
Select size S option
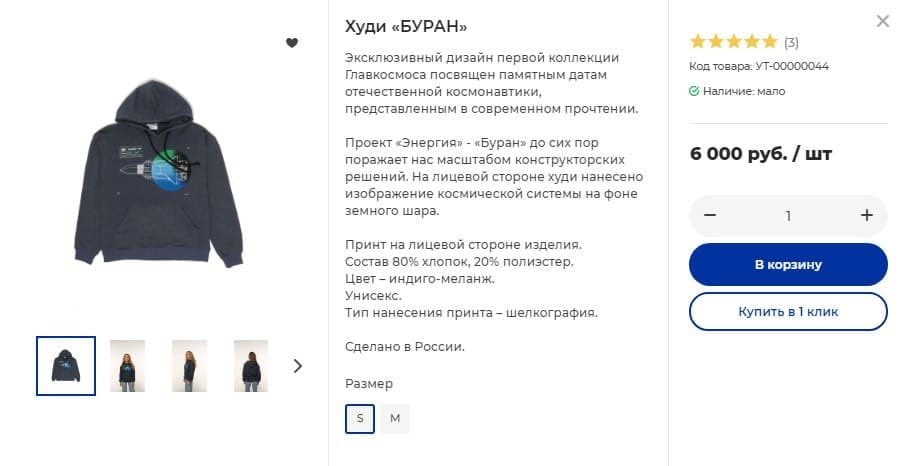(360, 419)
